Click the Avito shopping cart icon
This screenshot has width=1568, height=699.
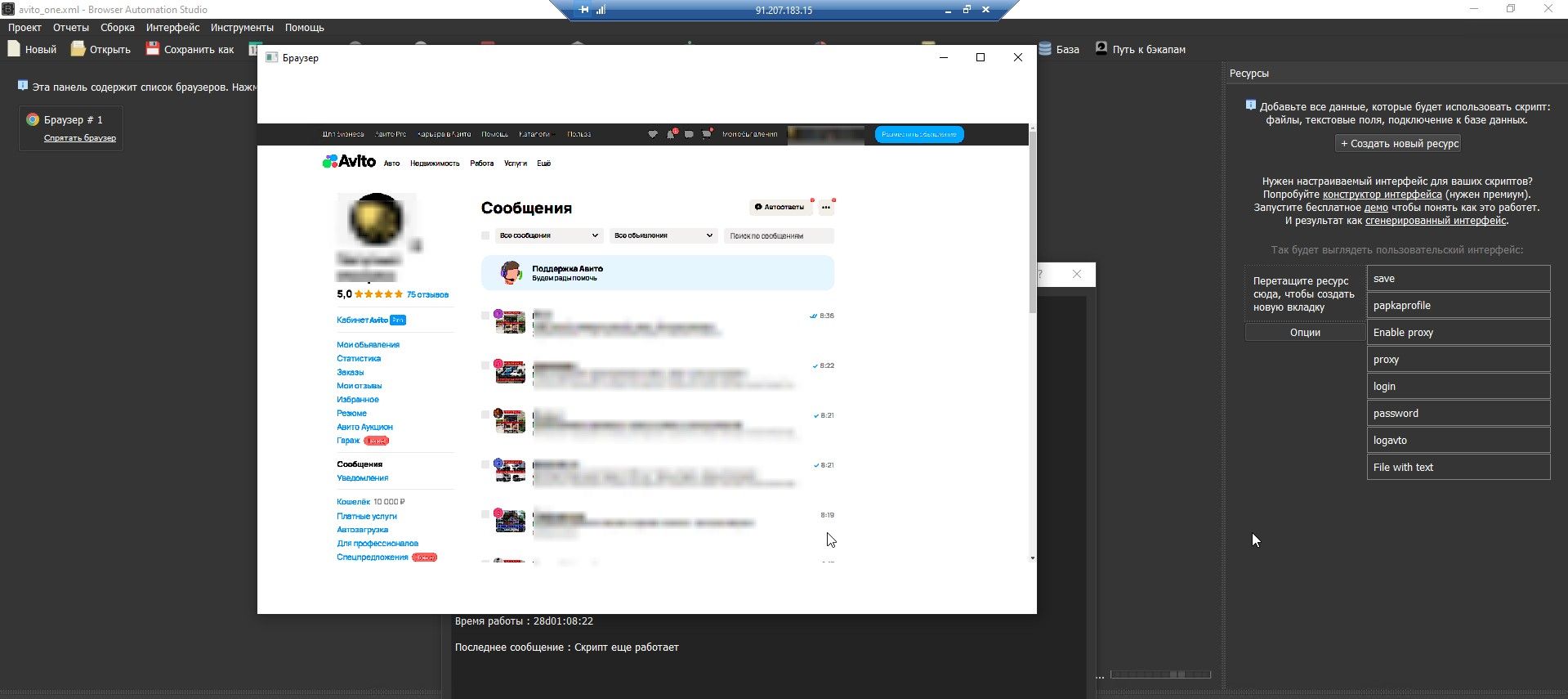tap(707, 134)
